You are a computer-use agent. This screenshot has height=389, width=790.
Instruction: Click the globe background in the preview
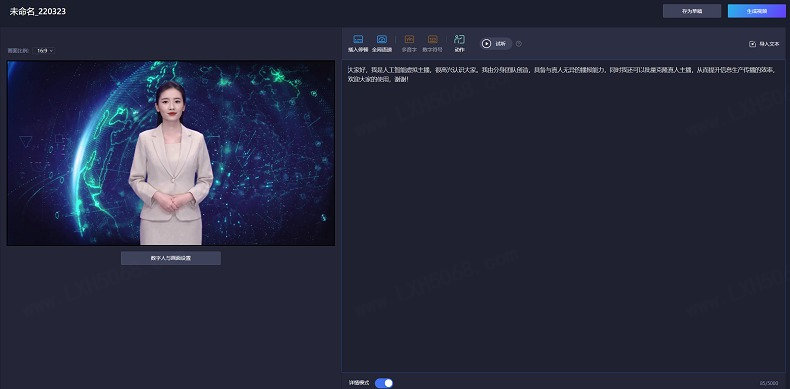(x=272, y=151)
